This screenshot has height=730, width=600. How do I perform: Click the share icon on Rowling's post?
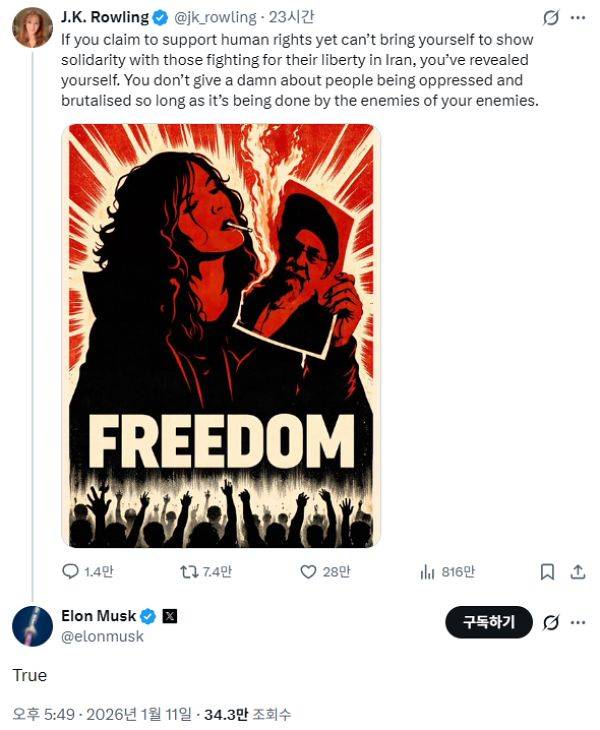click(x=577, y=571)
